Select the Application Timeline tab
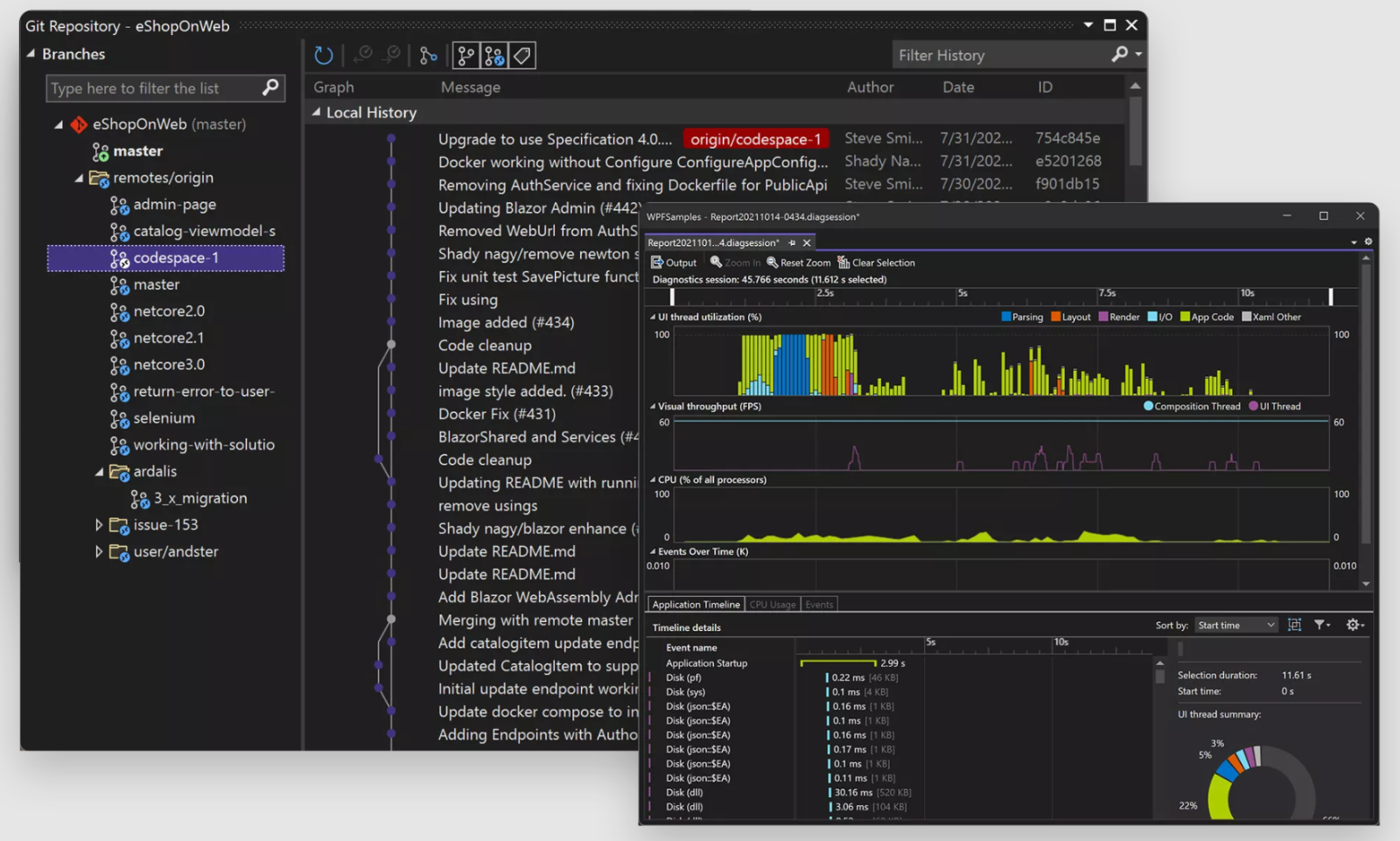This screenshot has height=841, width=1400. click(x=695, y=604)
